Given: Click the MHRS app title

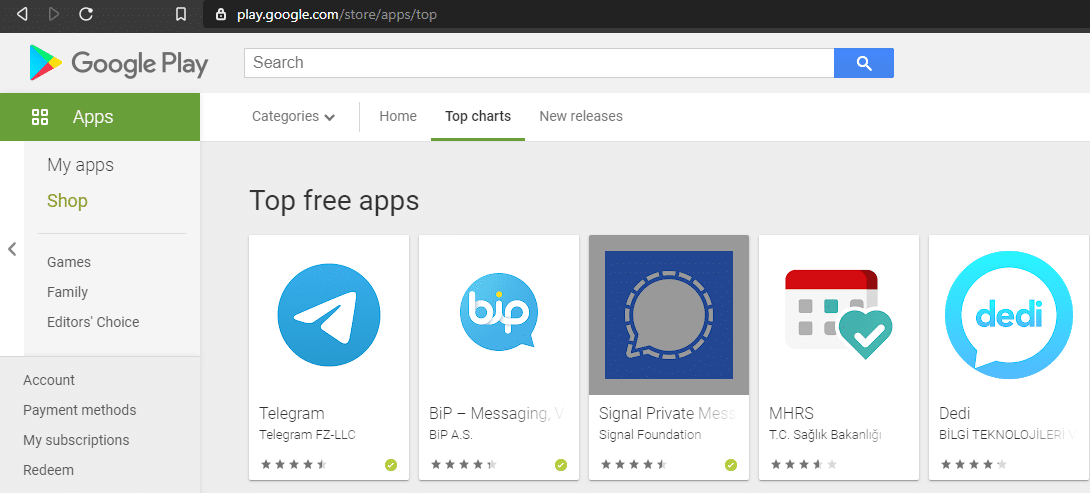Looking at the screenshot, I should [x=791, y=414].
